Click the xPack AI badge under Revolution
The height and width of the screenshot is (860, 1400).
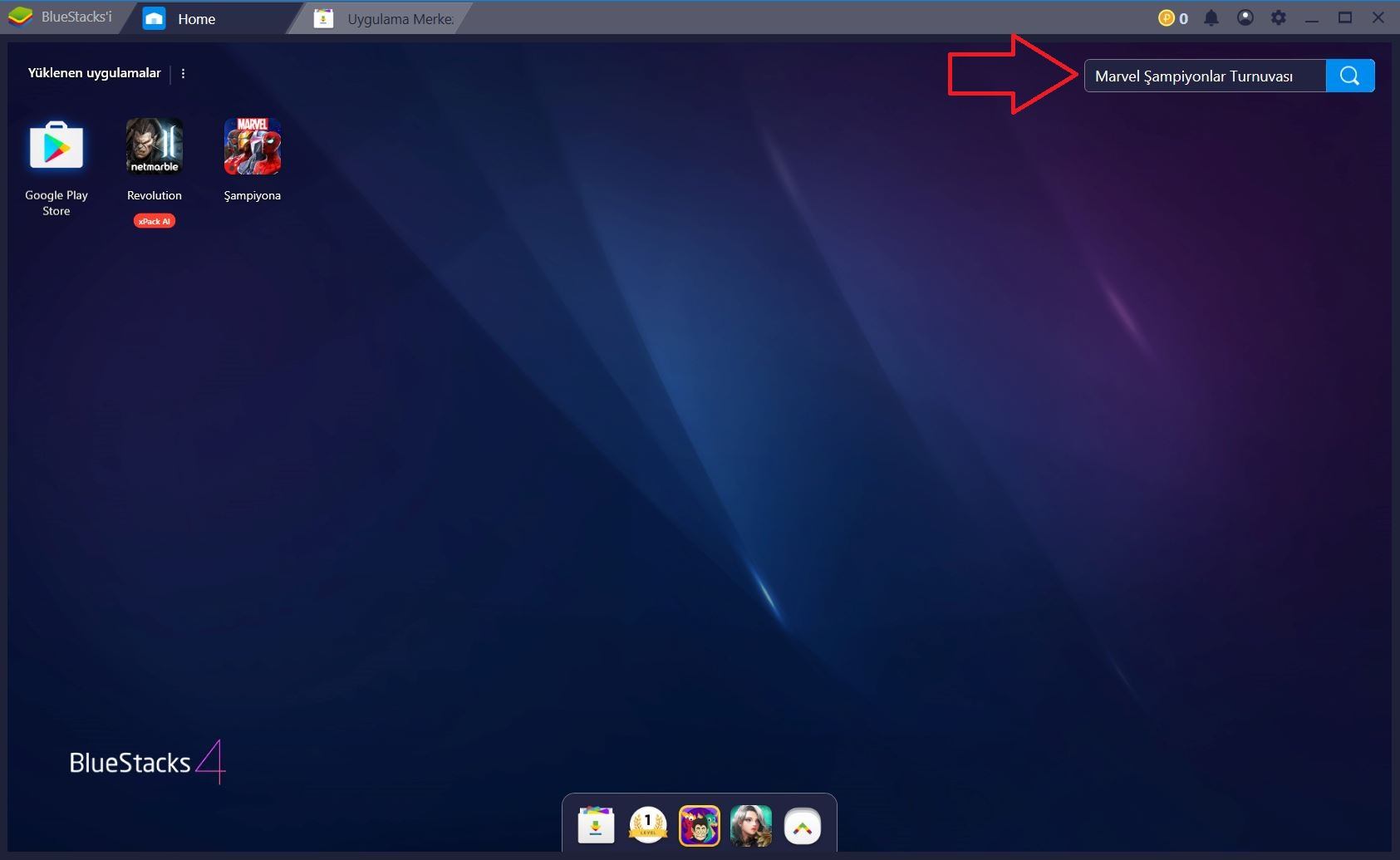click(155, 221)
